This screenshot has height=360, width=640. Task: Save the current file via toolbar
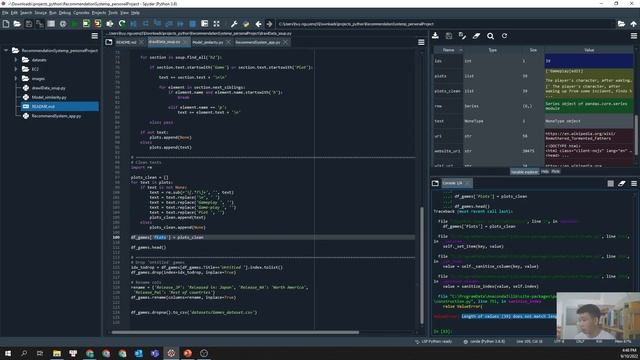[x=29, y=24]
